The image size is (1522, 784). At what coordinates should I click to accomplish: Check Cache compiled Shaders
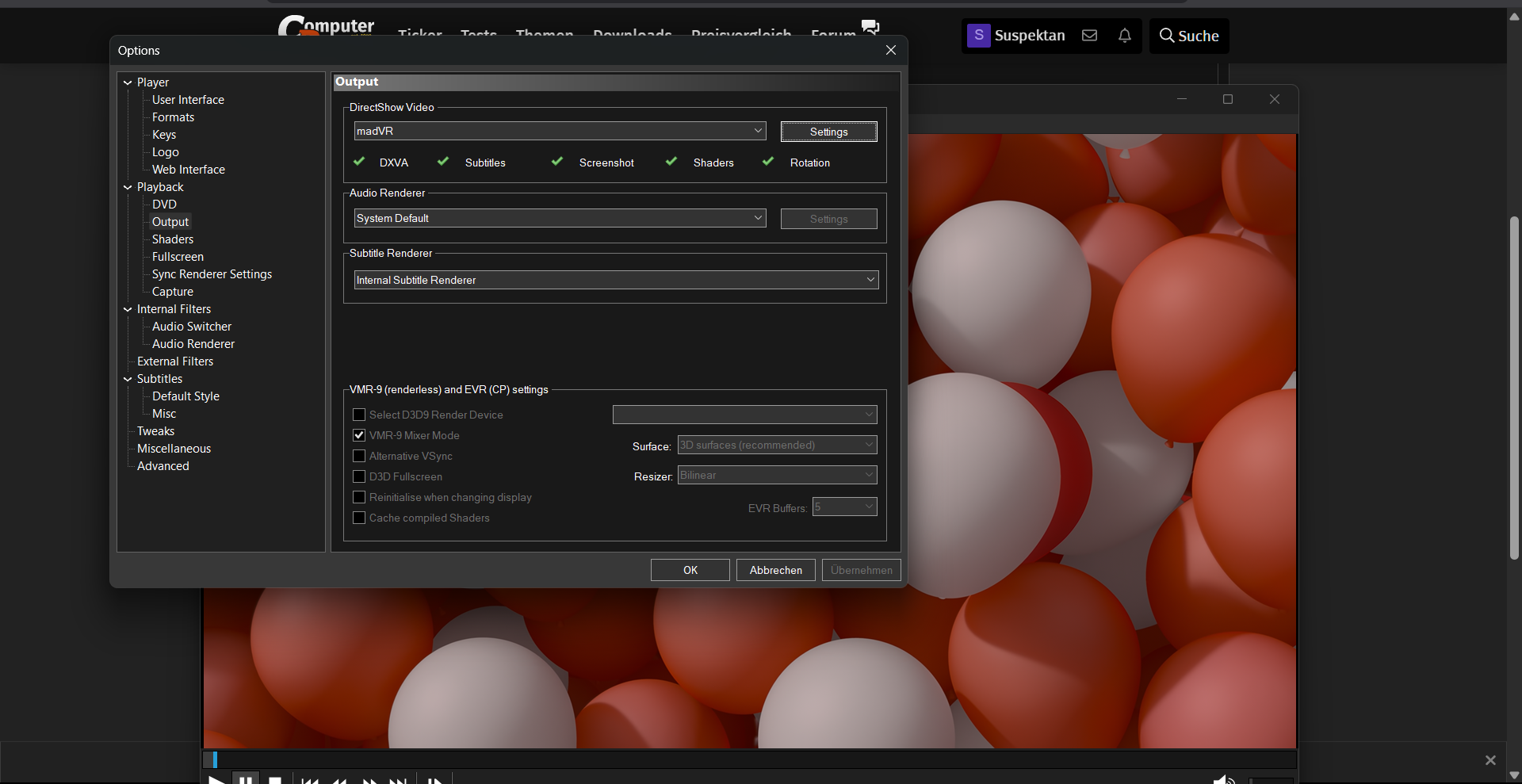(x=359, y=518)
